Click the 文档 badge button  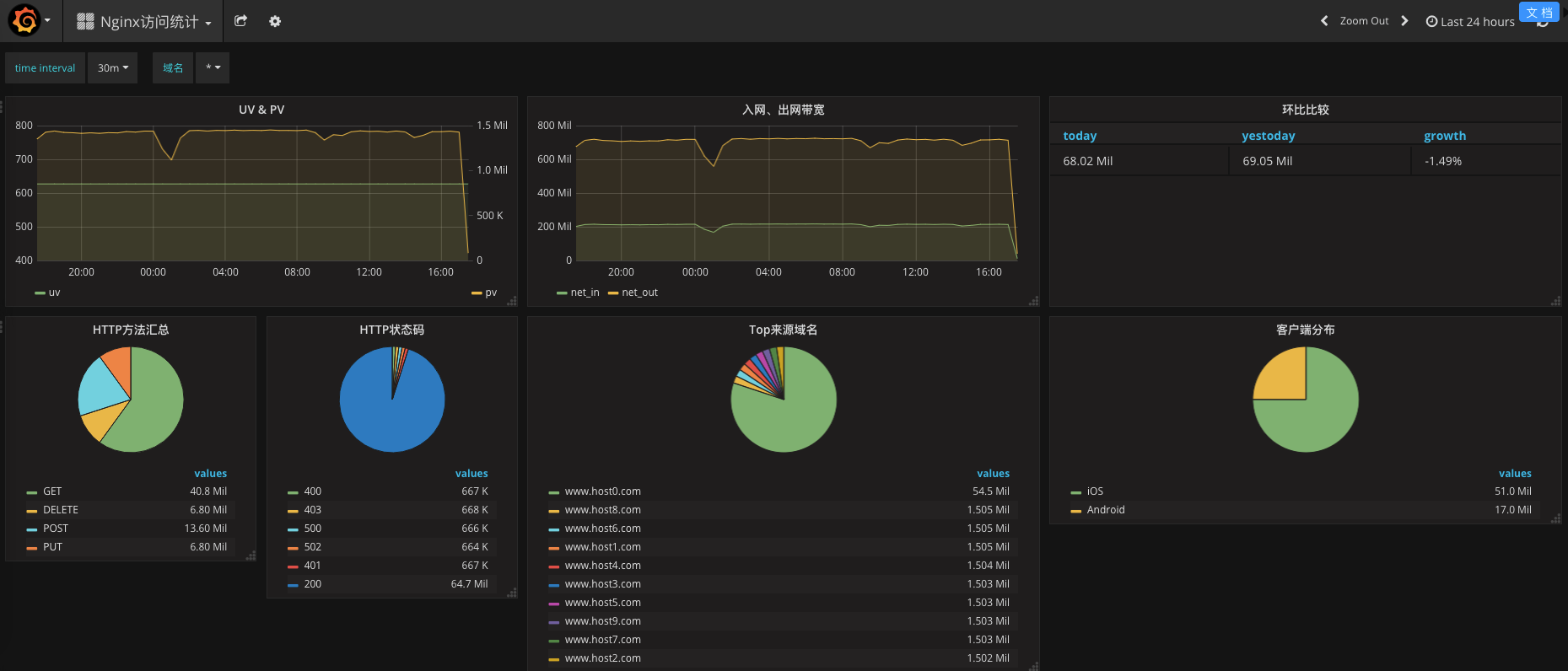1539,12
